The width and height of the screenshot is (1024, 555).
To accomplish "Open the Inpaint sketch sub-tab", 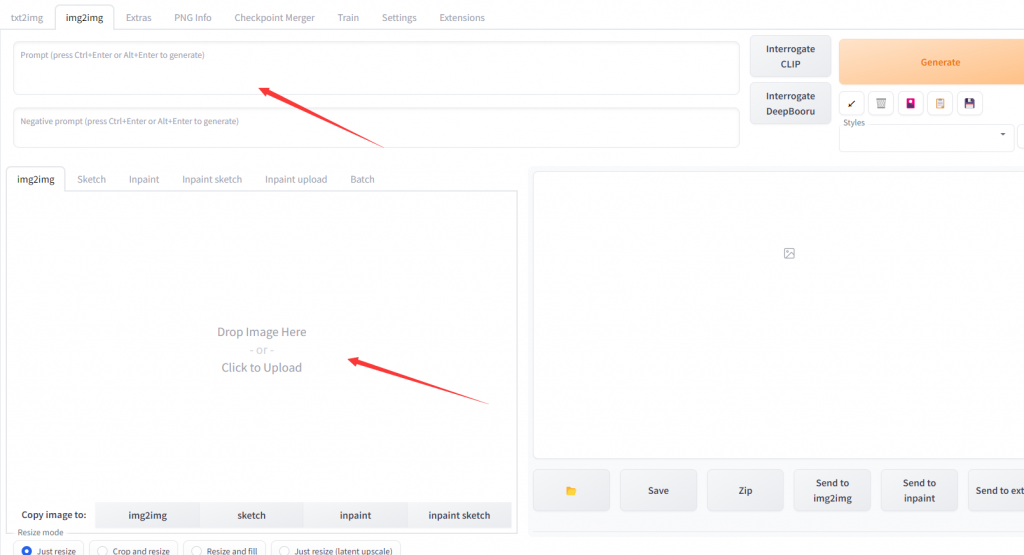I will tap(212, 179).
